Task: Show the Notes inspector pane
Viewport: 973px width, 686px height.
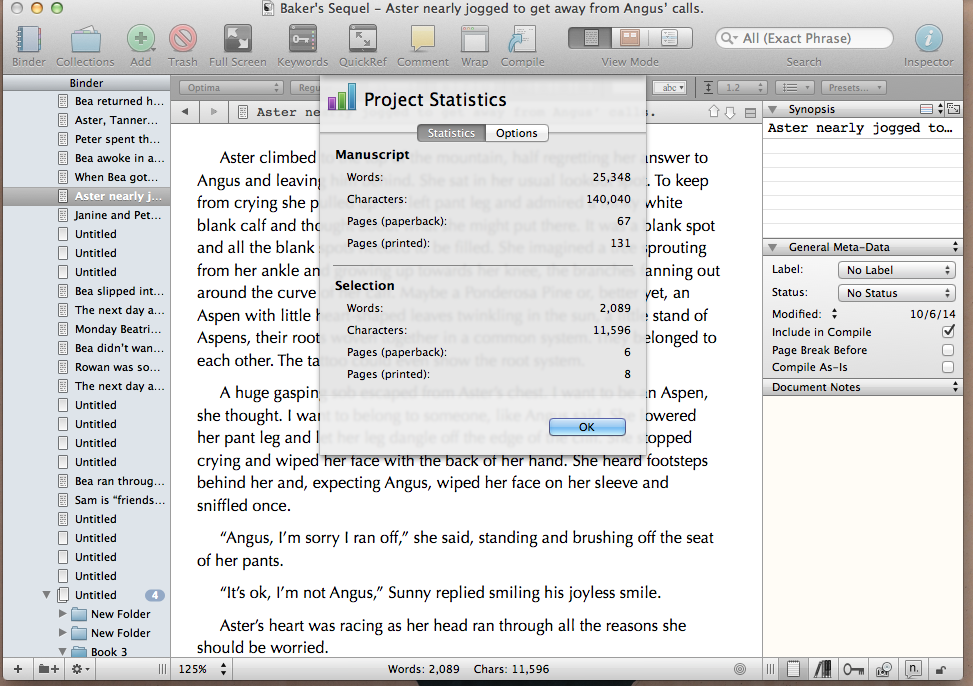Action: tap(793, 669)
